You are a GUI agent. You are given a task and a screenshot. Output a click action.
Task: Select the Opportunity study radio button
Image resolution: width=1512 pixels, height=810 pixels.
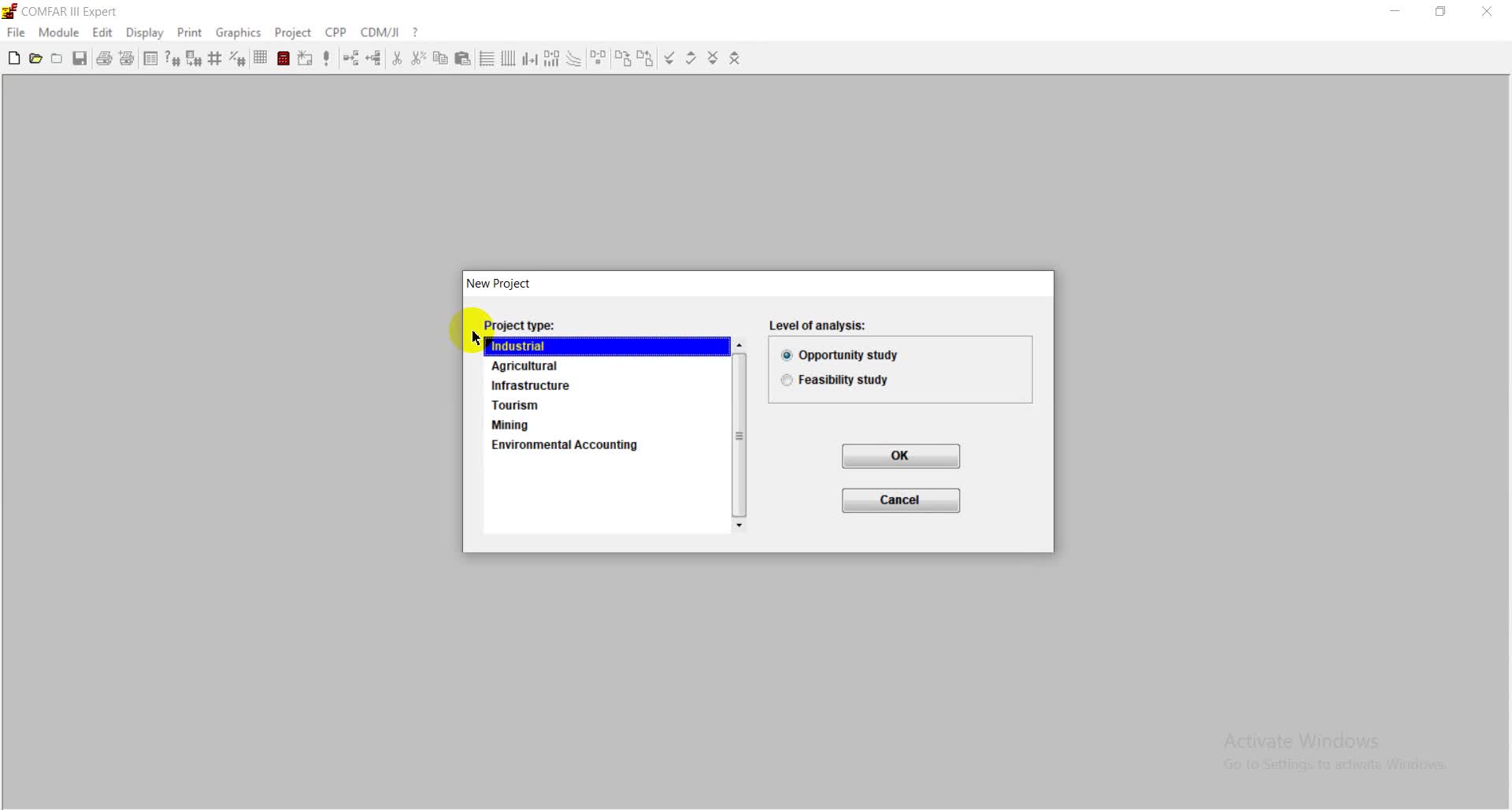coord(787,355)
